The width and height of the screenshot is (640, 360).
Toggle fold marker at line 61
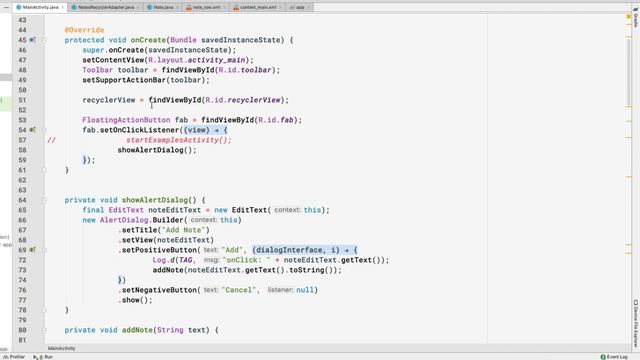click(x=44, y=170)
